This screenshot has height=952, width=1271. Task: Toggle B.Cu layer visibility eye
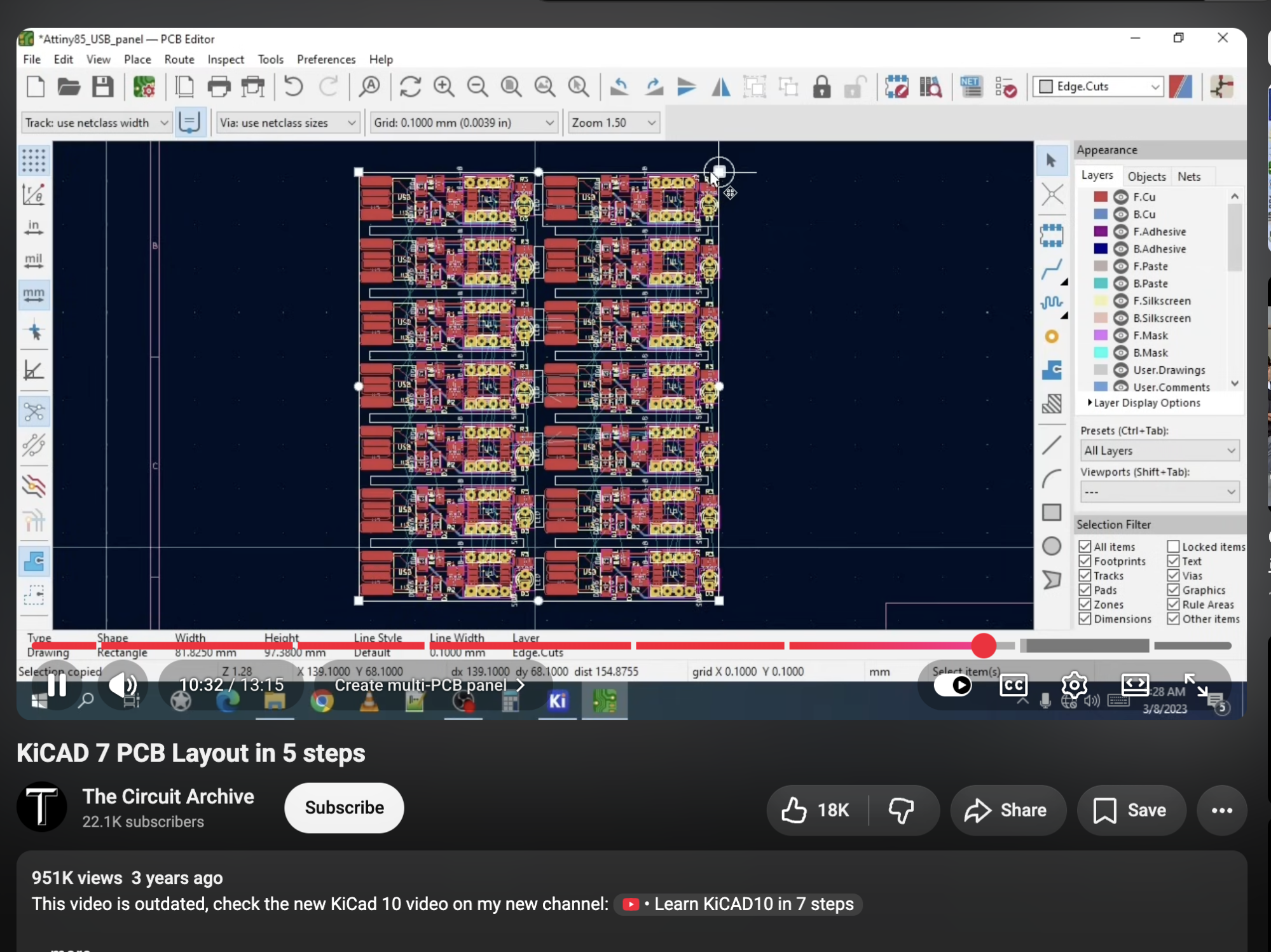pyautogui.click(x=1120, y=214)
